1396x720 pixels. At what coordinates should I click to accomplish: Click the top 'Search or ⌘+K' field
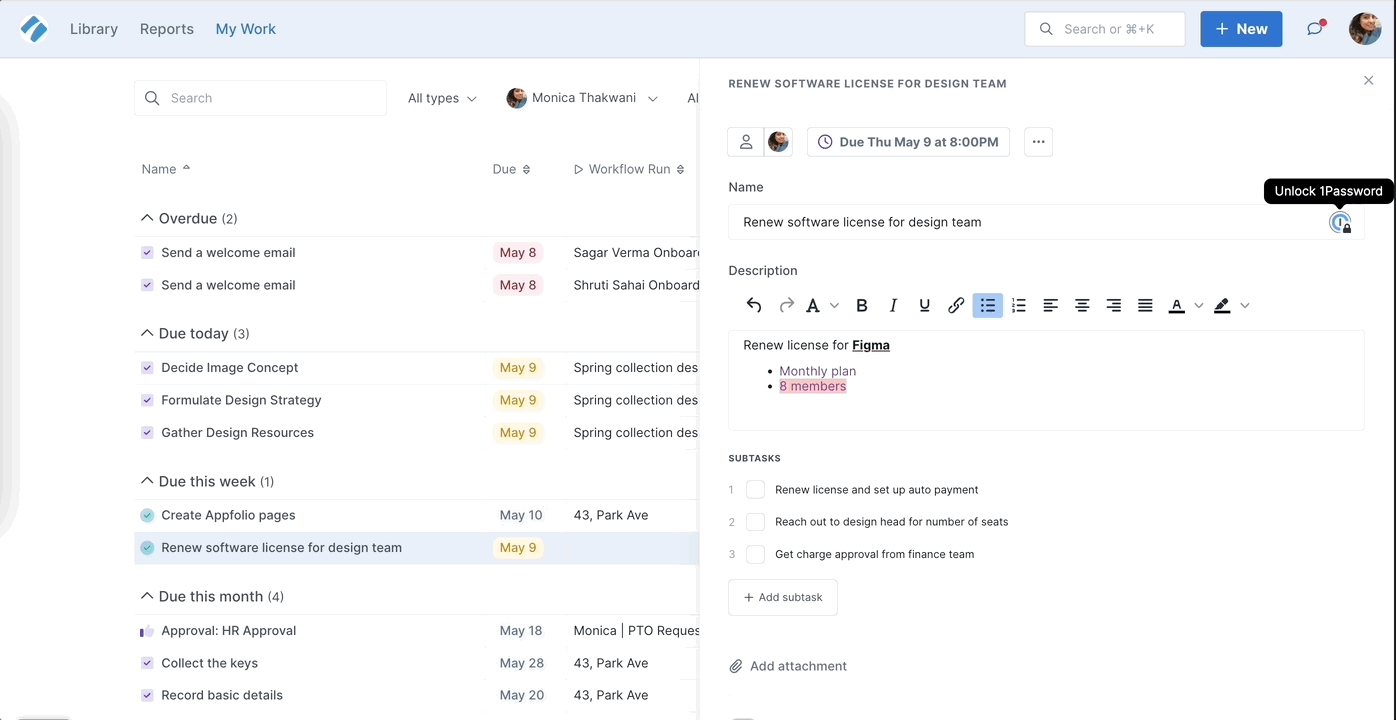[1105, 29]
